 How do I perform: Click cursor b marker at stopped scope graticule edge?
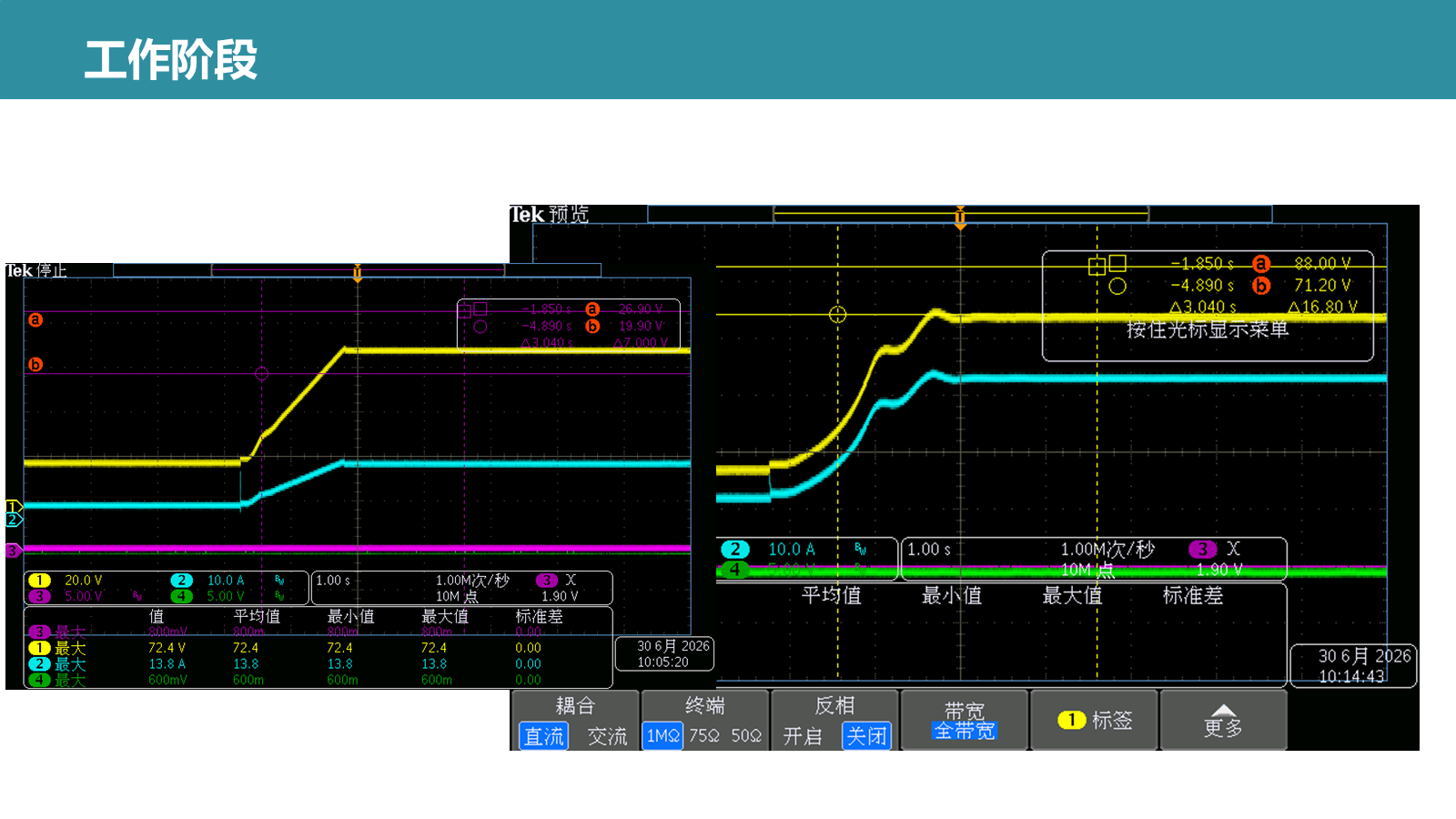(35, 364)
